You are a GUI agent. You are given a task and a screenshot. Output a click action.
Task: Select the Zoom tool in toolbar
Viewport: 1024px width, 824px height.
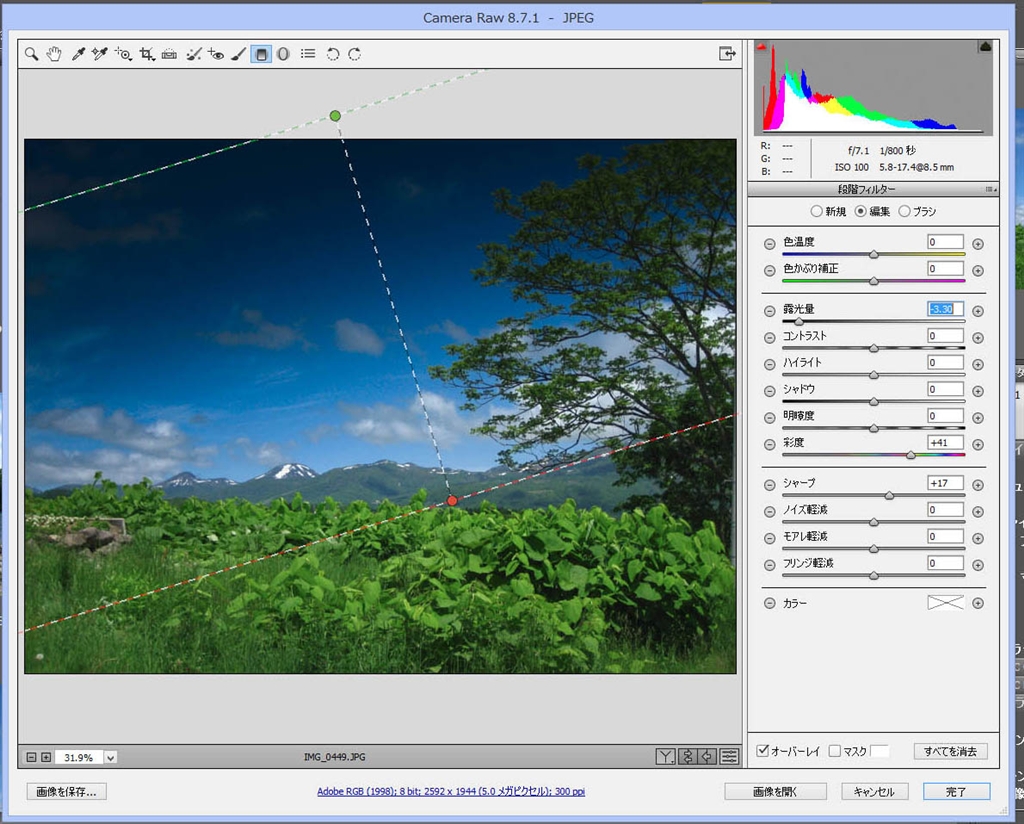[32, 54]
